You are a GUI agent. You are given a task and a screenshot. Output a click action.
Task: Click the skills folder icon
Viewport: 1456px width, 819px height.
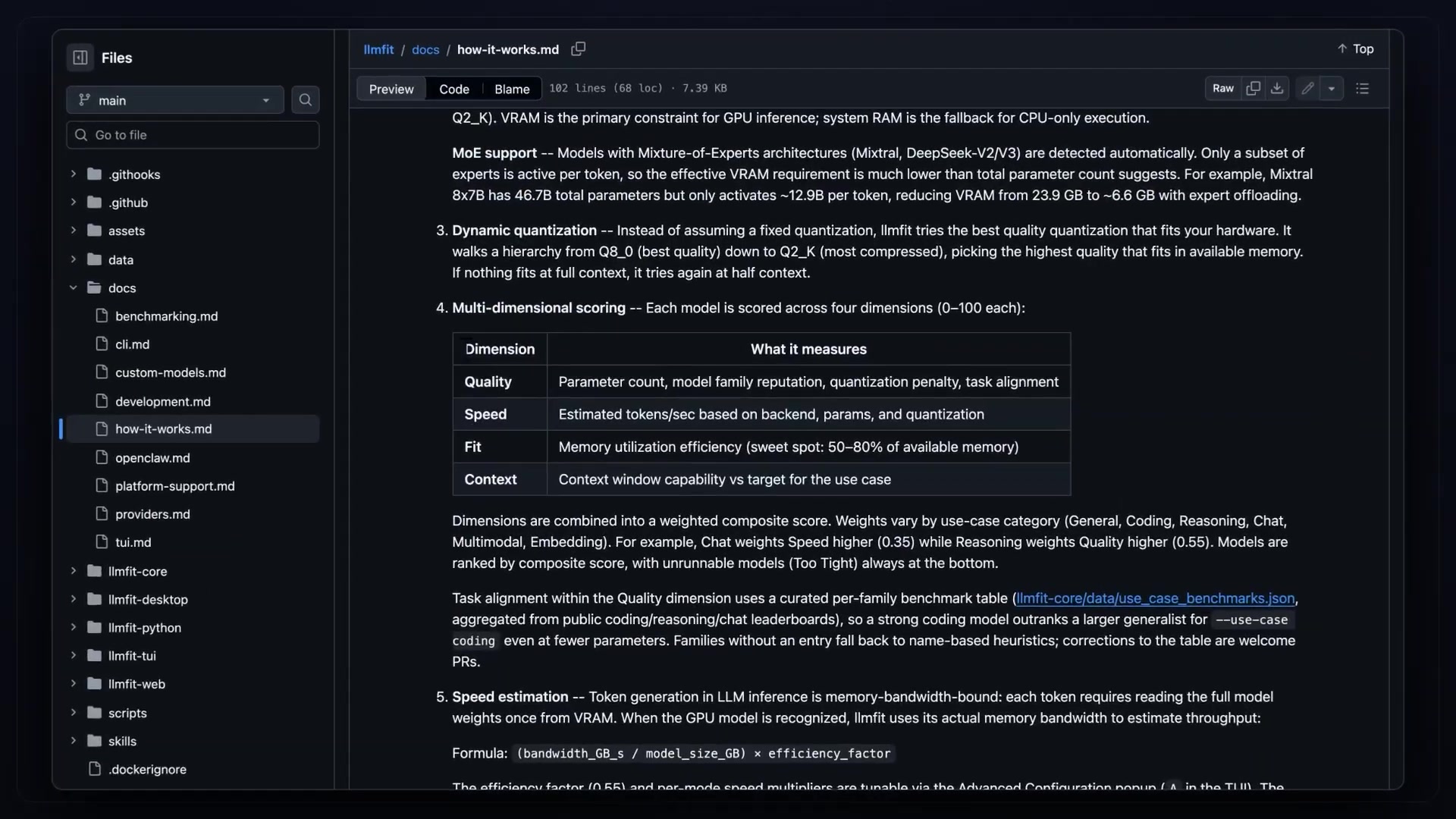94,741
